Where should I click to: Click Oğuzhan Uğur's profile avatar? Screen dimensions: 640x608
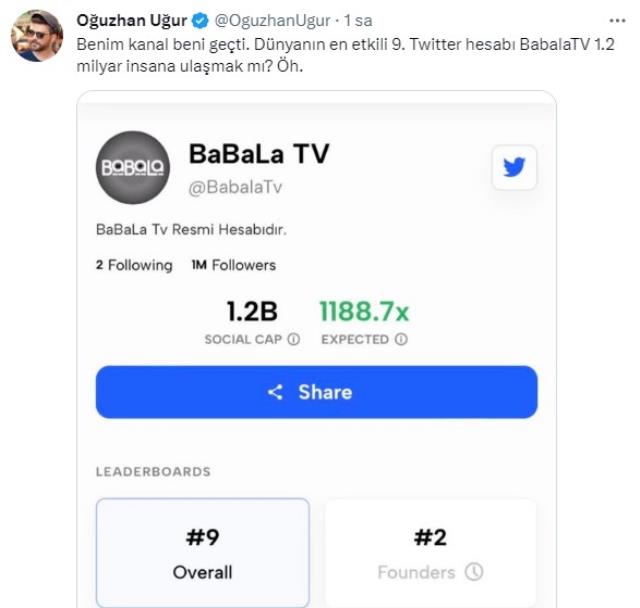click(x=37, y=36)
